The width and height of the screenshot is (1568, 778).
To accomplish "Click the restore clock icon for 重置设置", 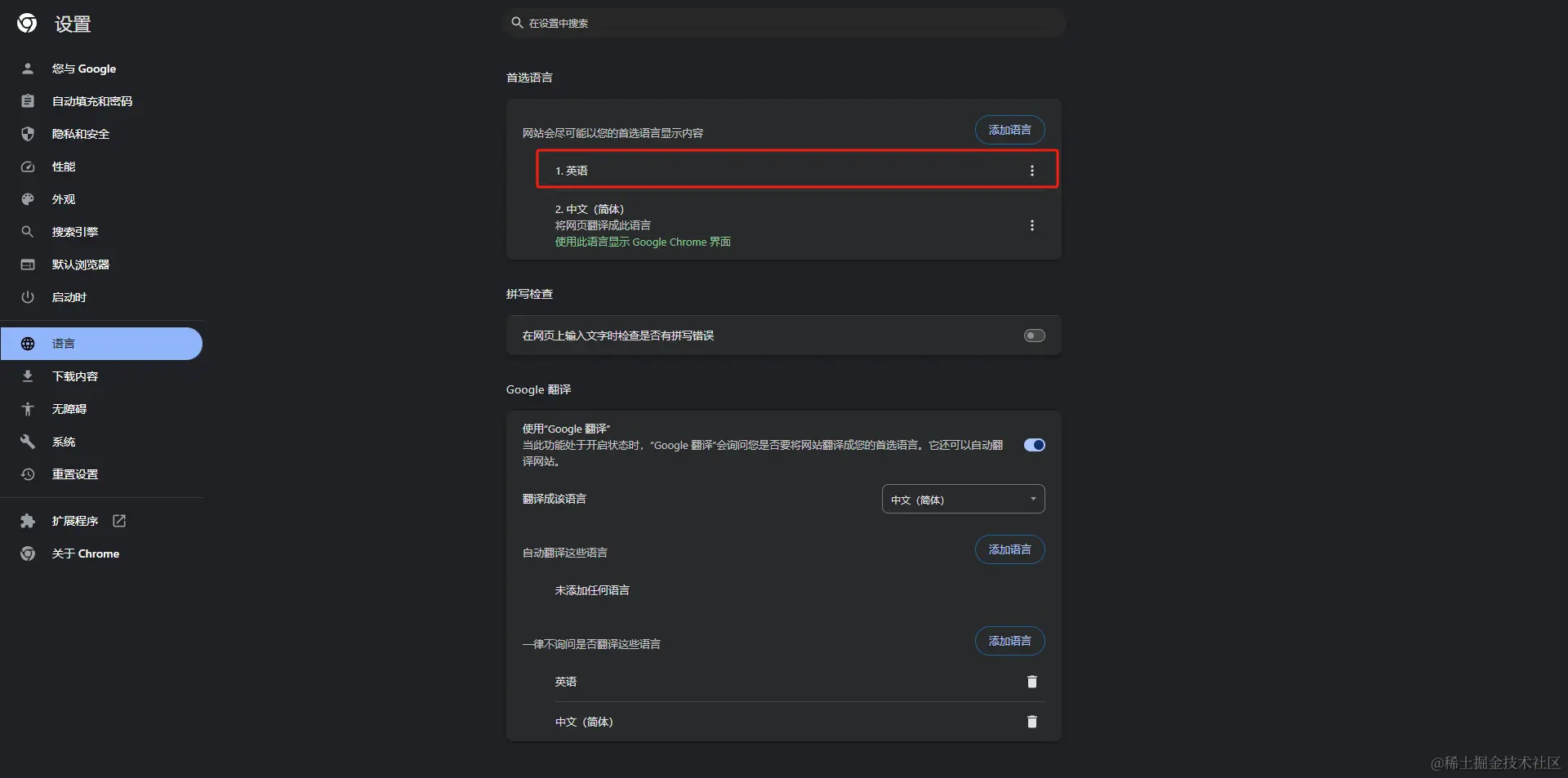I will [x=28, y=474].
